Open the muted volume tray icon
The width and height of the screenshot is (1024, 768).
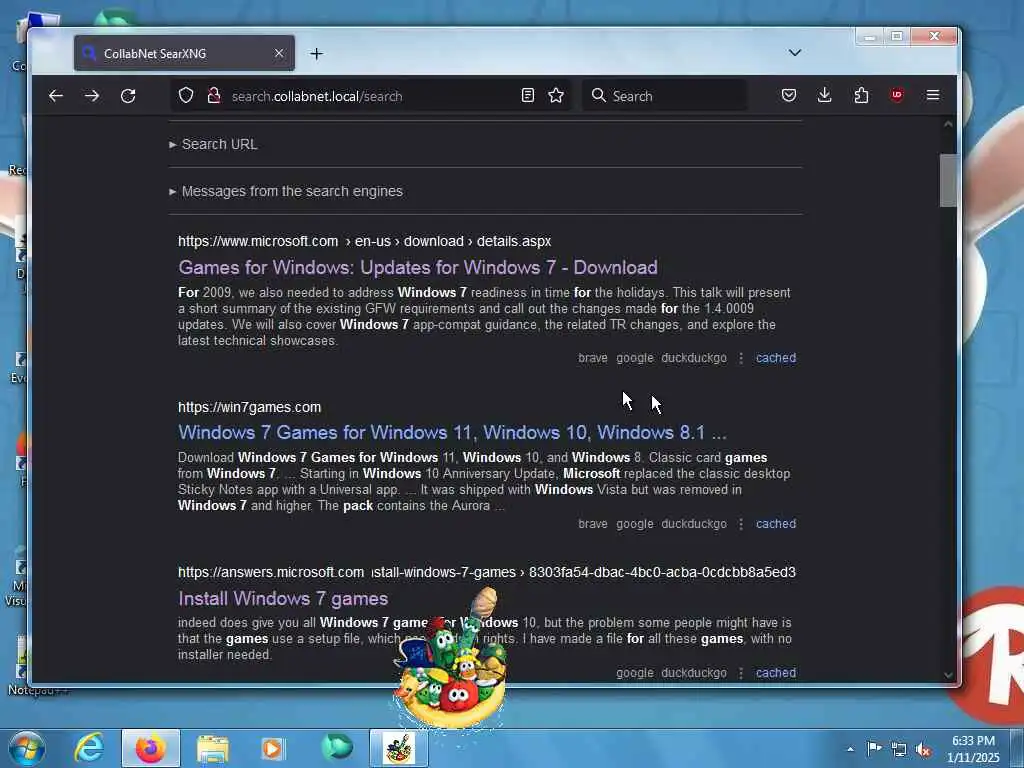(923, 750)
